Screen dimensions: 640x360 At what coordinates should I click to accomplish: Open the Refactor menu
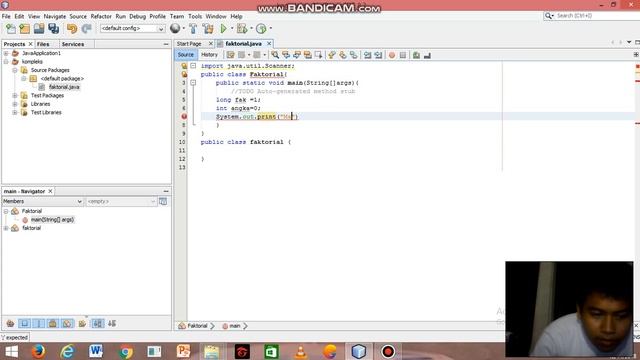tap(101, 16)
